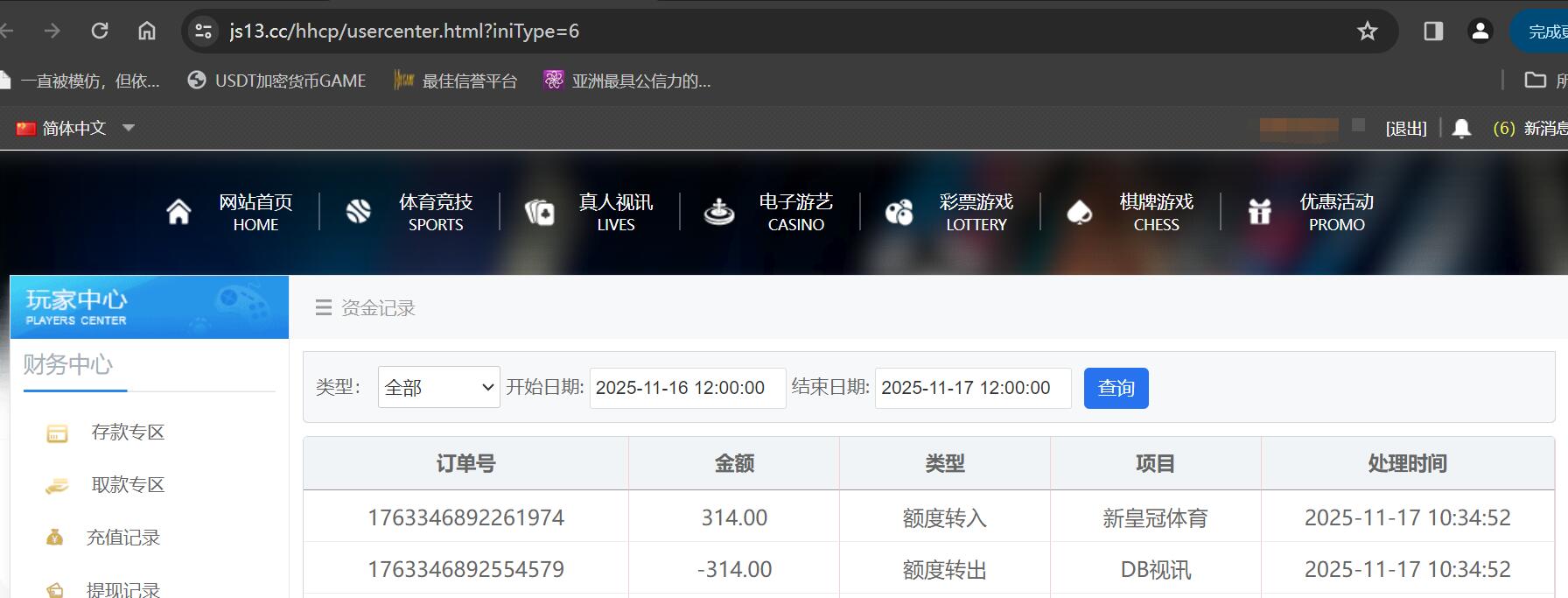Bookmark this page with the star icon
The height and width of the screenshot is (598, 1568).
[x=1368, y=31]
